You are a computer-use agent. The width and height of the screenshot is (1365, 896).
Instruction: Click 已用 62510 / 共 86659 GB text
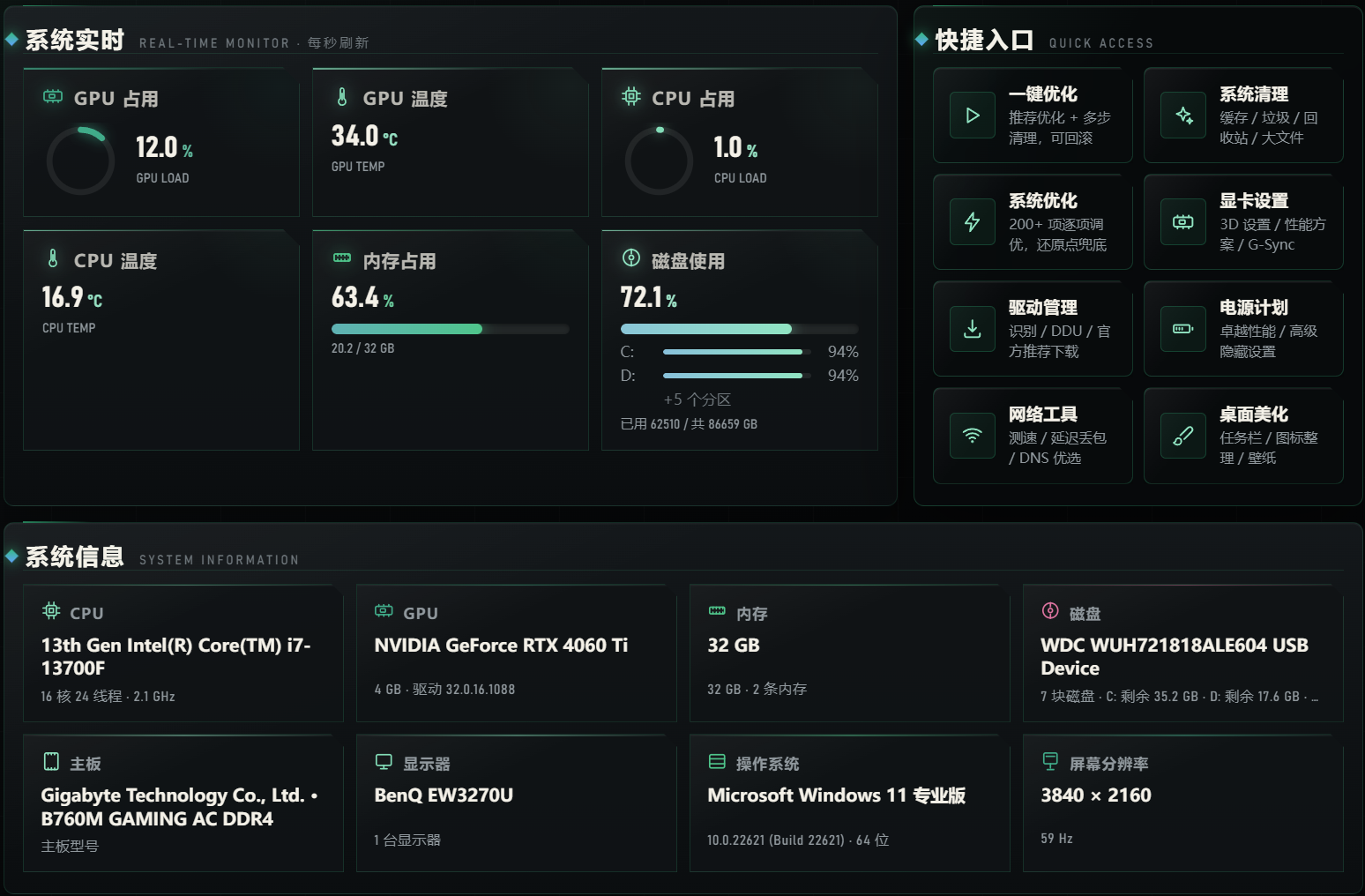pyautogui.click(x=689, y=424)
